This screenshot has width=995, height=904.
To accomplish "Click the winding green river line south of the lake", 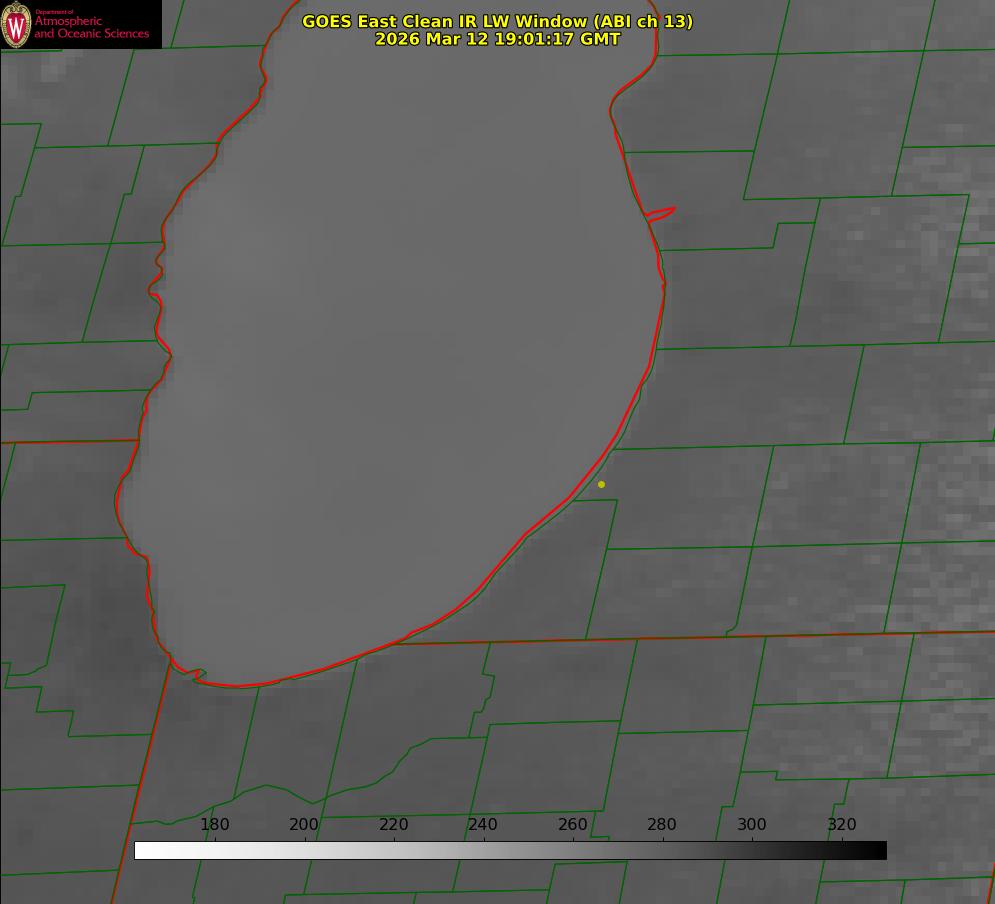I will pyautogui.click(x=300, y=797).
